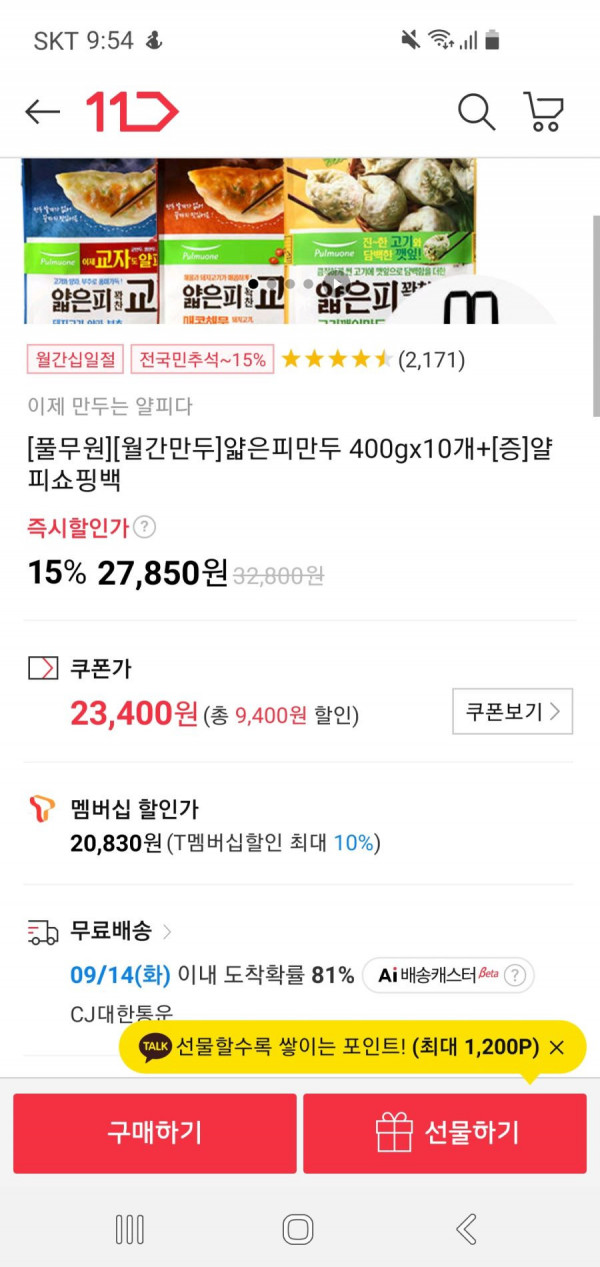
Task: Tap help icon beside 즉시할인가
Action: coord(145,527)
